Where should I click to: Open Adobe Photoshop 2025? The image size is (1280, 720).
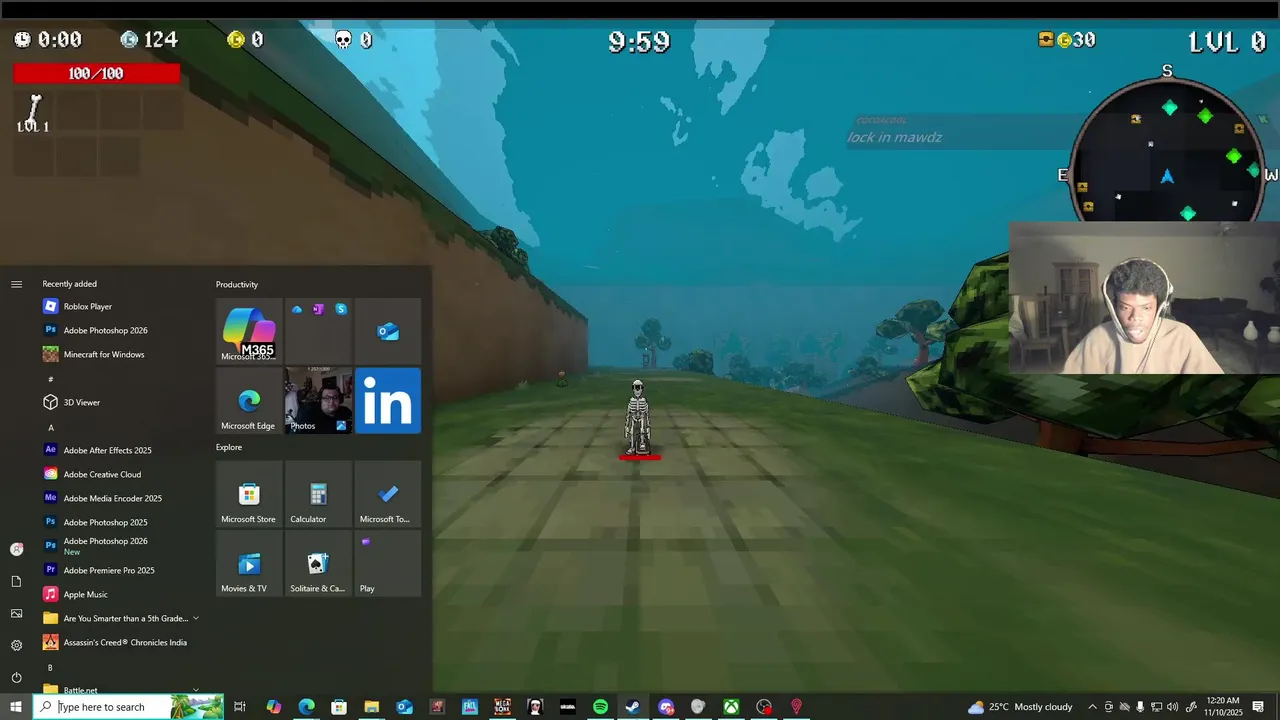pyautogui.click(x=122, y=522)
